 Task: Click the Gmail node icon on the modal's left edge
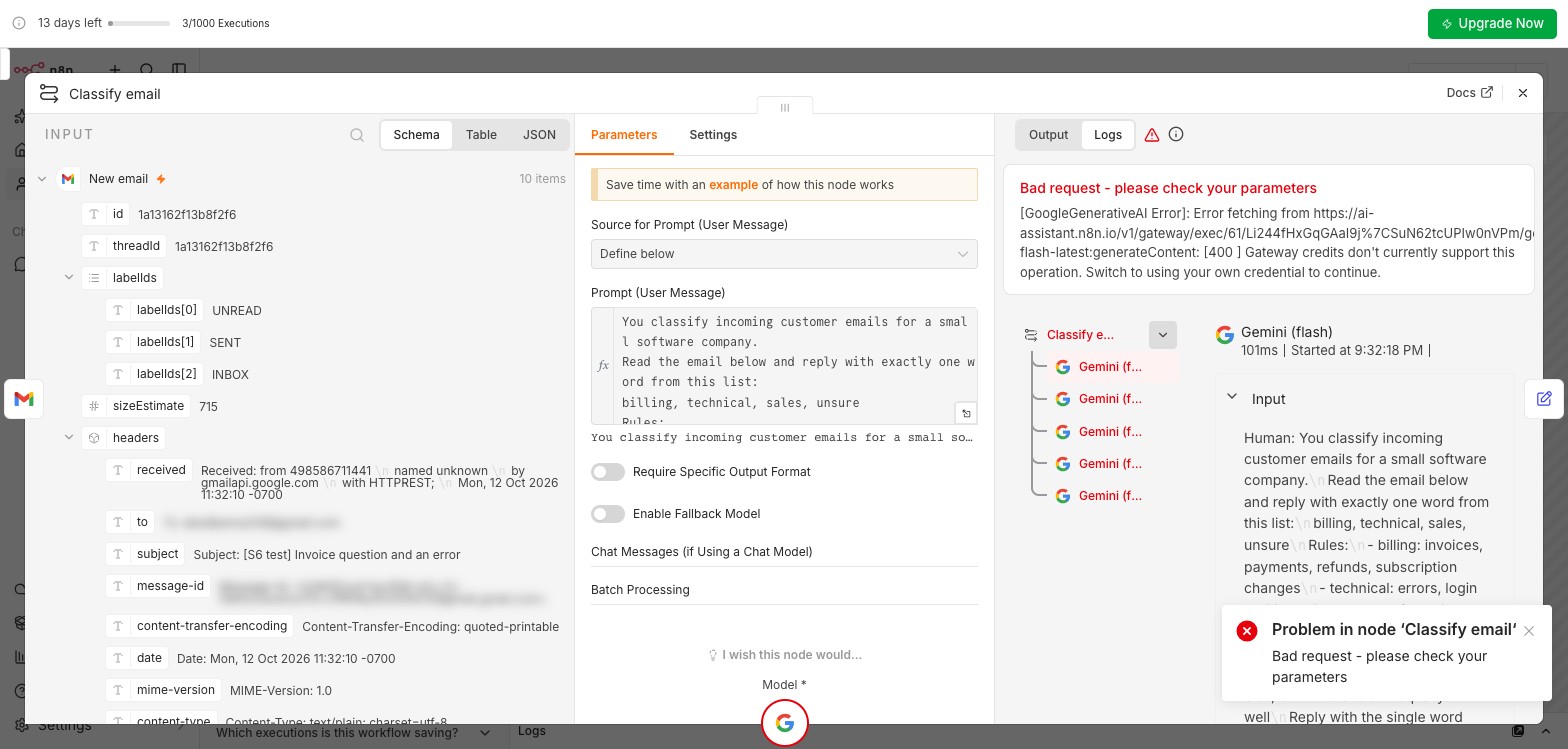(x=24, y=399)
